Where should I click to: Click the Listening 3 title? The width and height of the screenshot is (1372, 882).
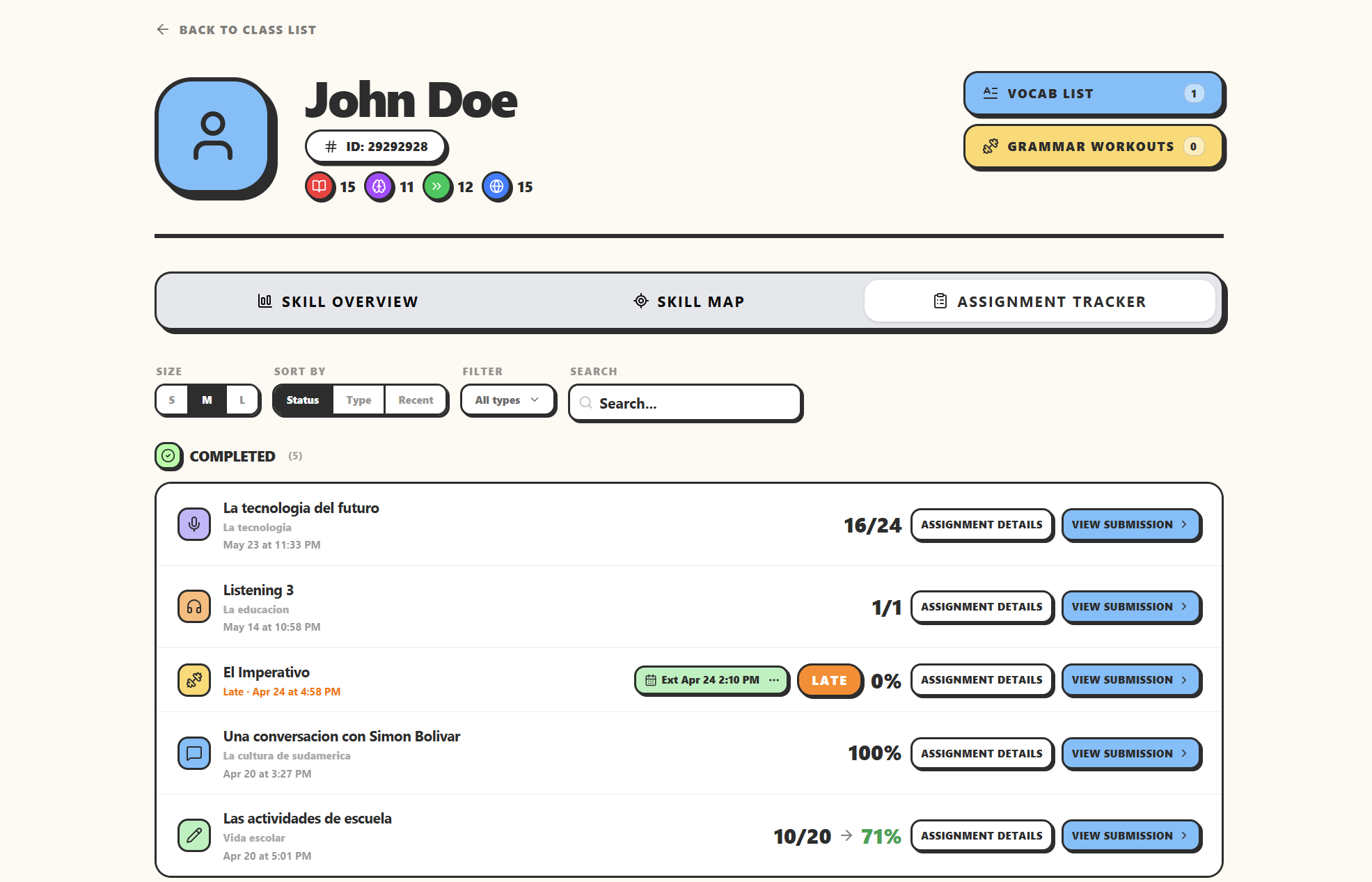[x=258, y=590]
